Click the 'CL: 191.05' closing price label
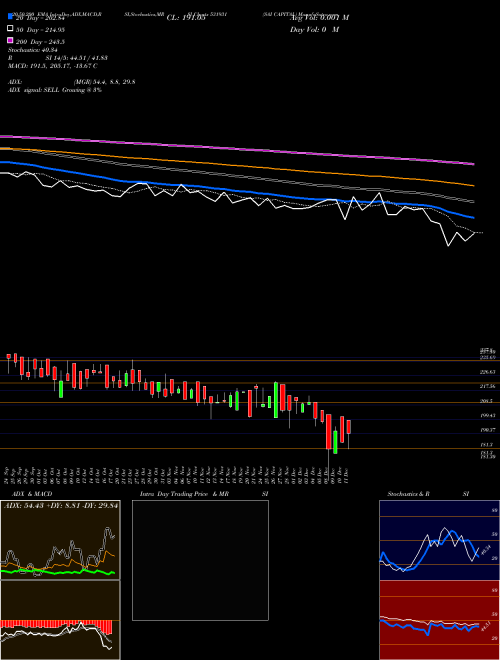500x660 pixels. [x=186, y=18]
